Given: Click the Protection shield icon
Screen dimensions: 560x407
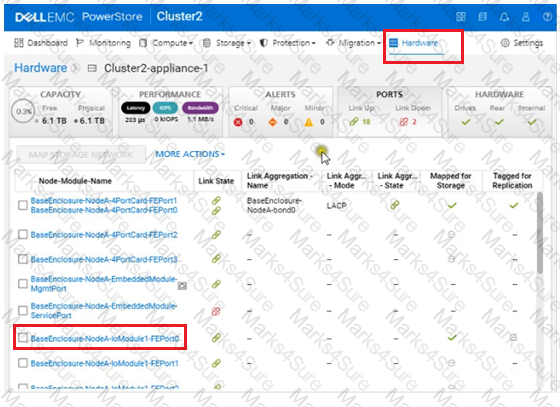Looking at the screenshot, I should (264, 43).
